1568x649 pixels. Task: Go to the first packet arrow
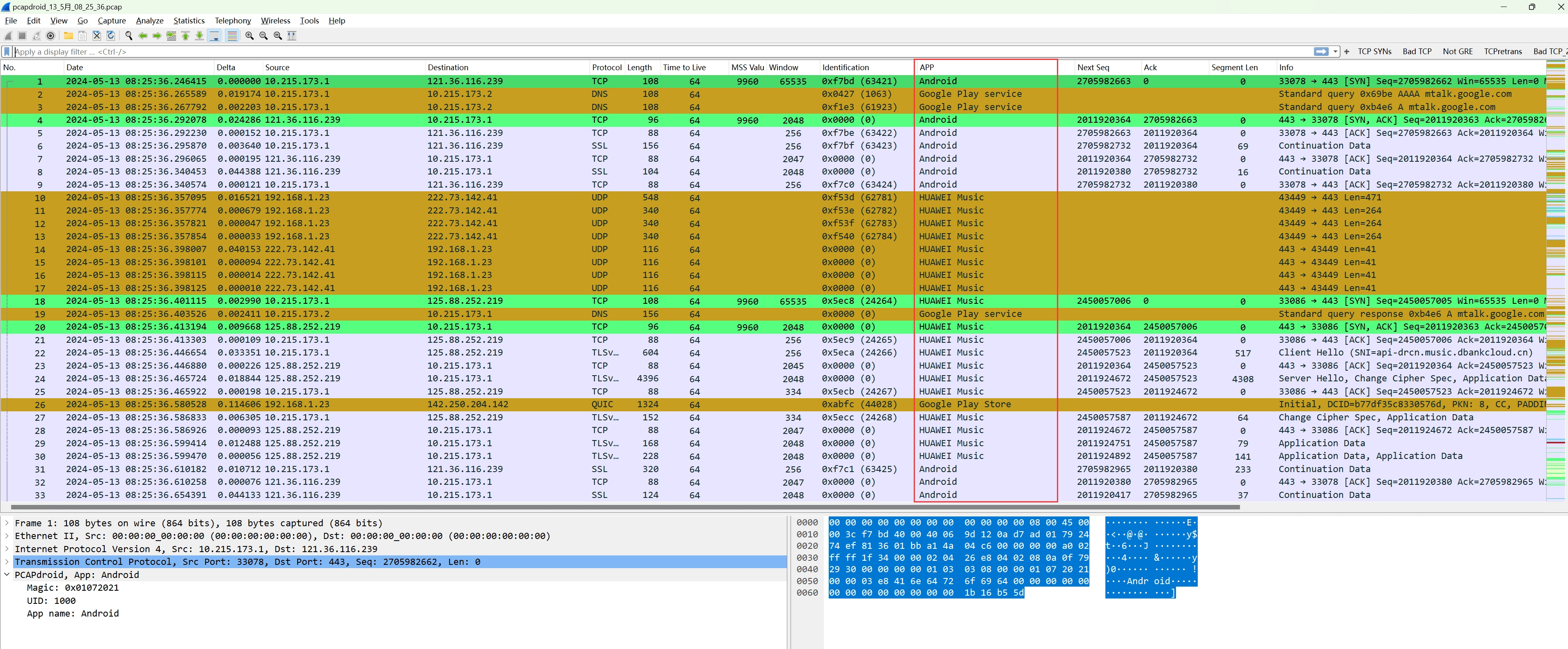186,36
